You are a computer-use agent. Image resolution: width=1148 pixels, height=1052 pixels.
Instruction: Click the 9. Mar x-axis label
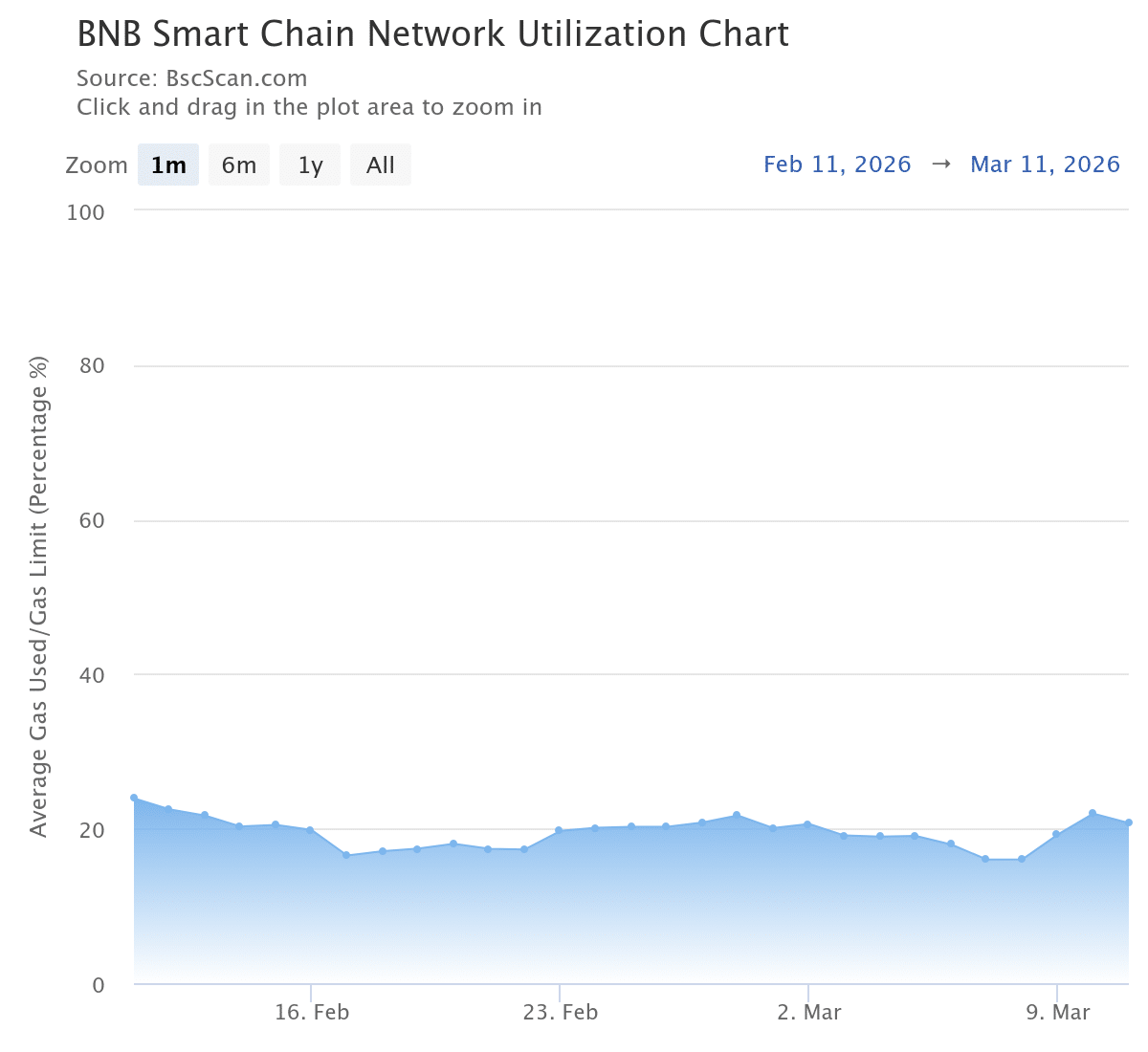pos(1058,1013)
